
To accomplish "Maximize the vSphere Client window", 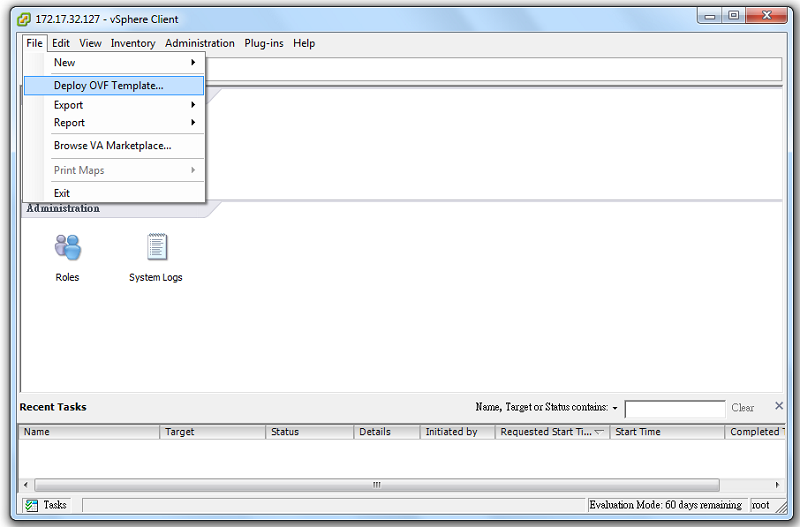I will (734, 16).
